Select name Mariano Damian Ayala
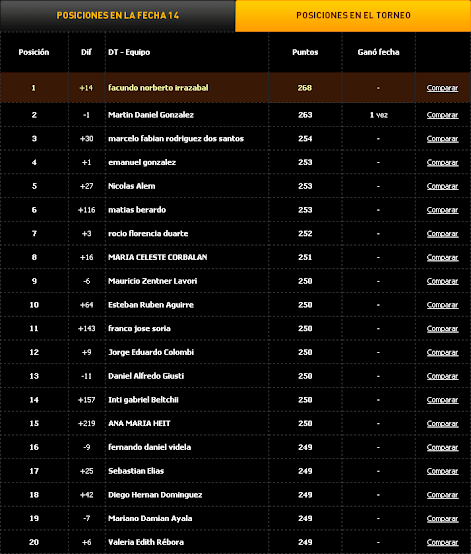This screenshot has width=471, height=554. pyautogui.click(x=150, y=519)
